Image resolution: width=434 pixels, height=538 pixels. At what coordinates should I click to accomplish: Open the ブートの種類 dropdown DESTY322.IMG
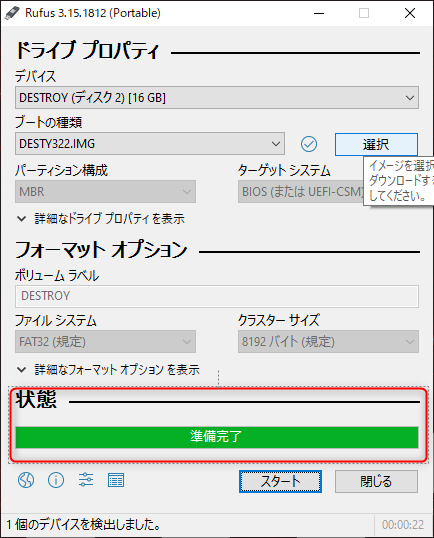coord(150,144)
